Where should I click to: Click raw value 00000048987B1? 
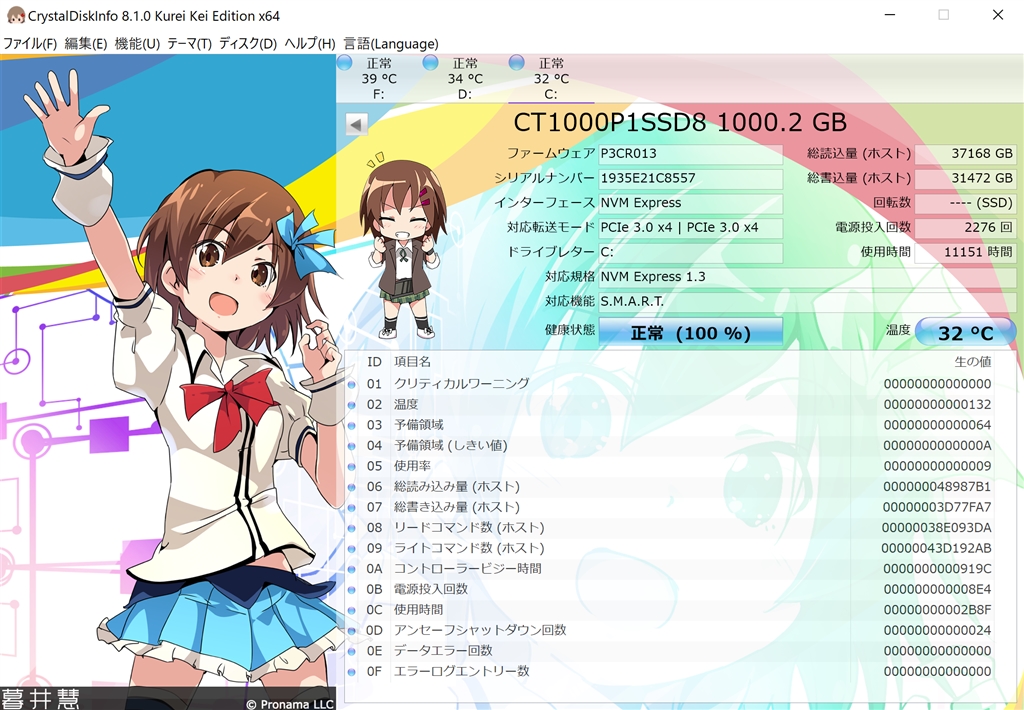pos(937,487)
